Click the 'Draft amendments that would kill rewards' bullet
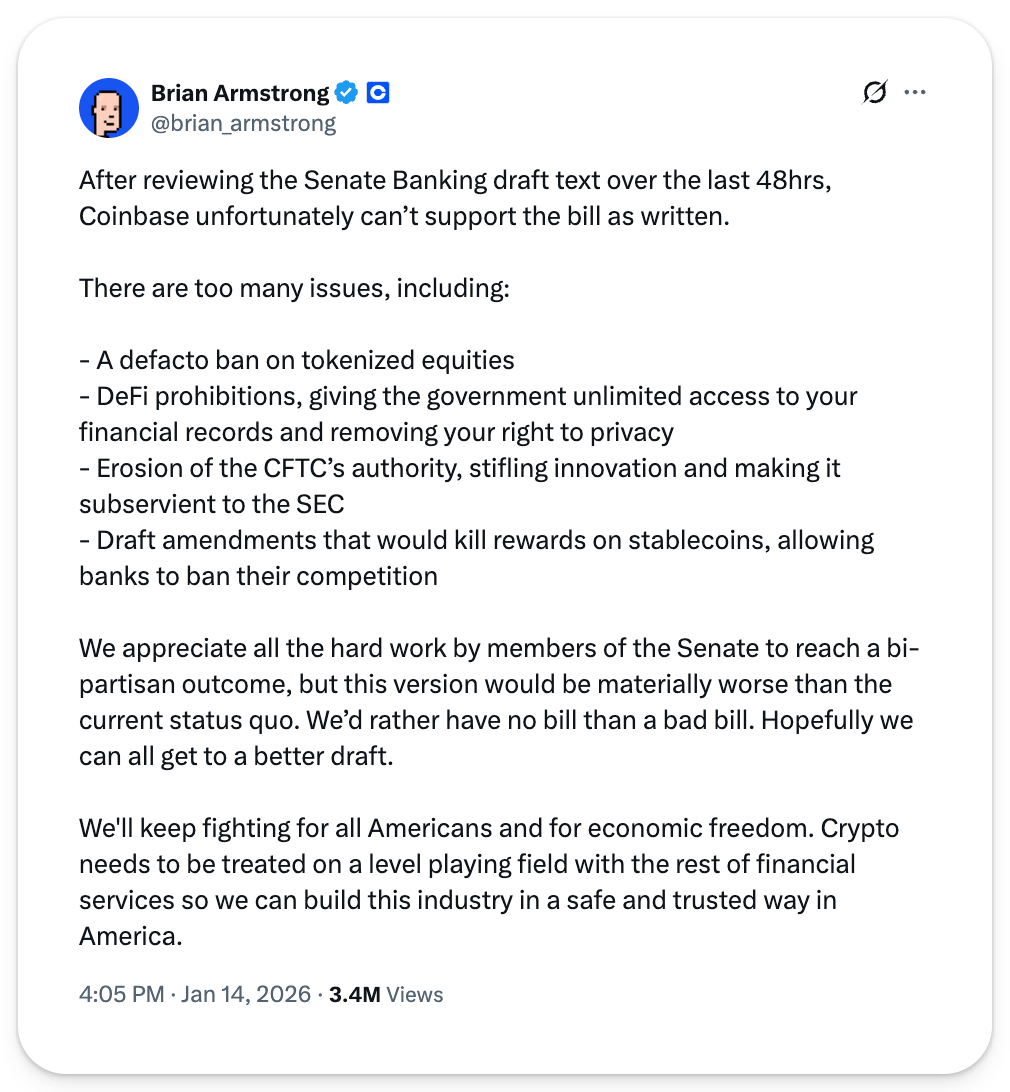1010x1092 pixels. pyautogui.click(x=476, y=540)
